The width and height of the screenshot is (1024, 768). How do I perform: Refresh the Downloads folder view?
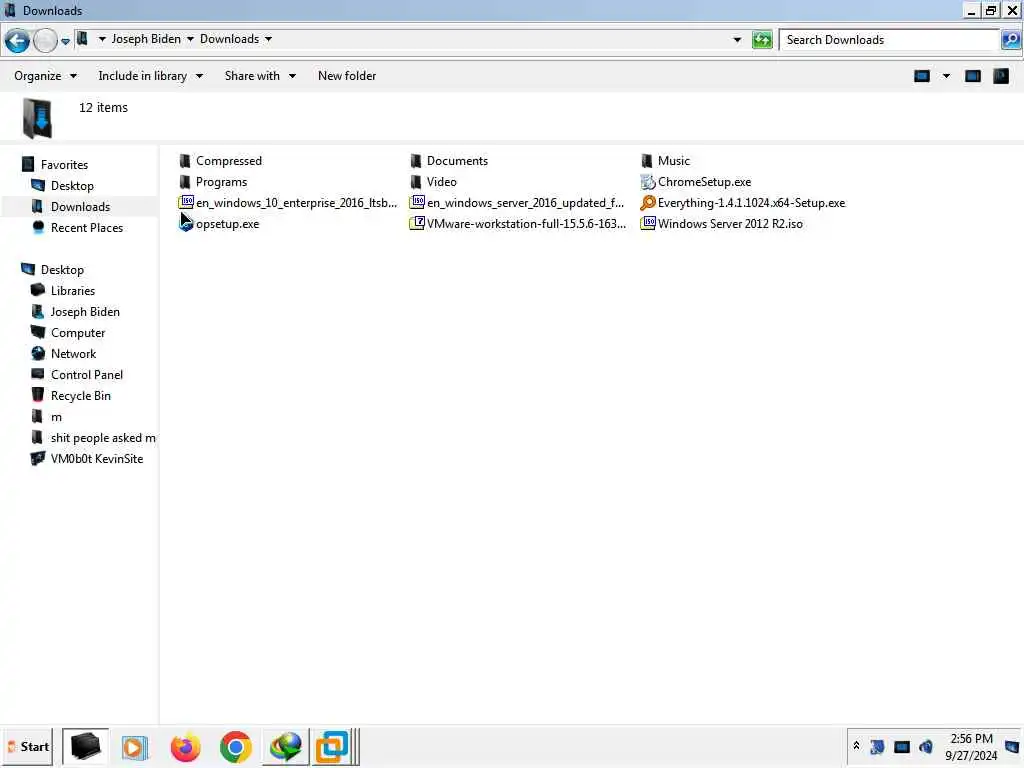point(761,40)
